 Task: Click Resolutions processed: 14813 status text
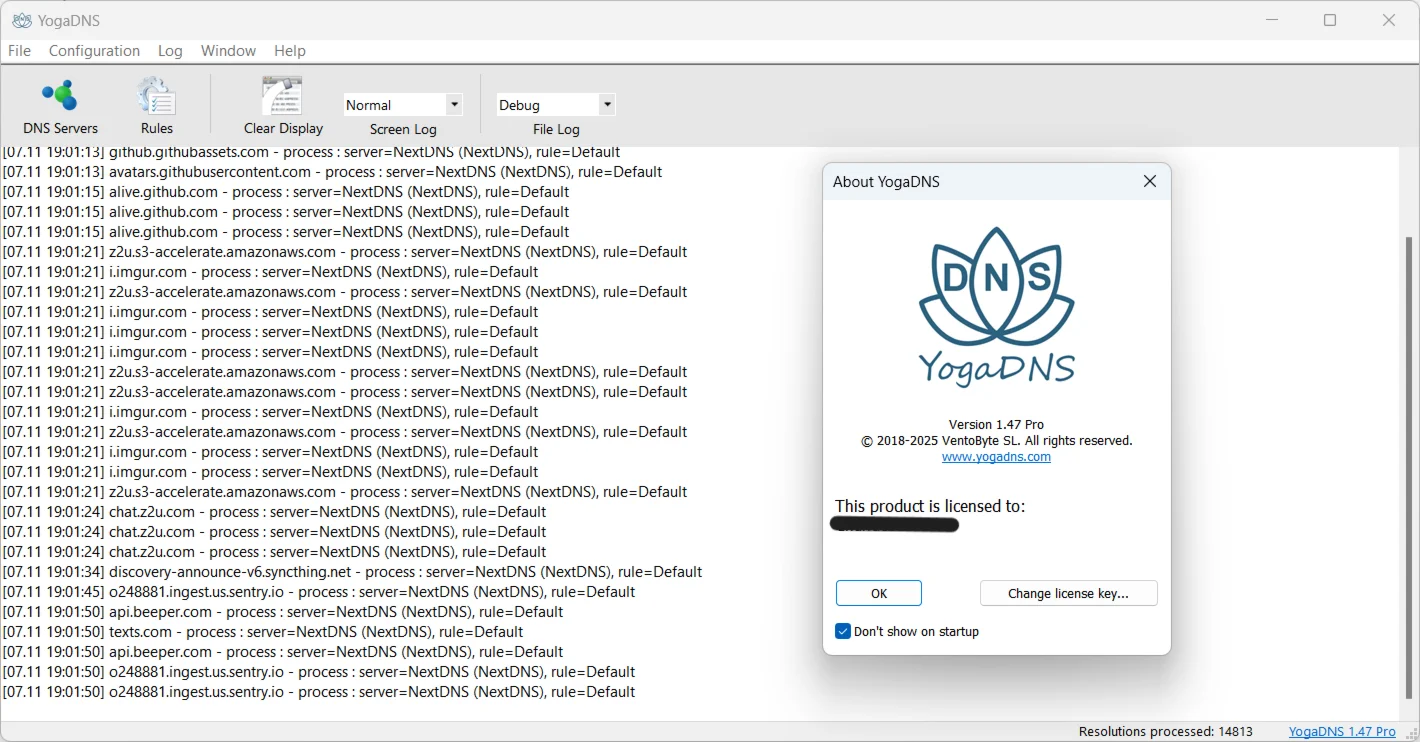pos(1165,732)
